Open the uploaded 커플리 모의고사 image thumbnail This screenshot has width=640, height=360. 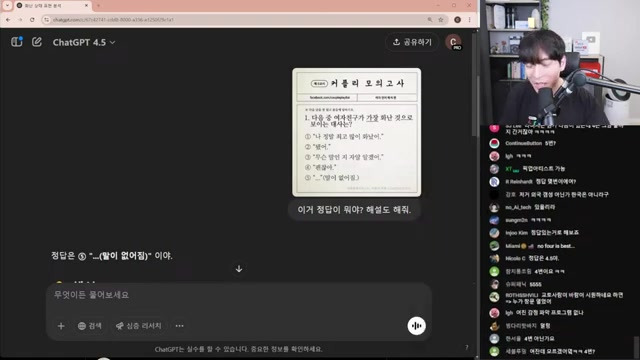tap(356, 132)
